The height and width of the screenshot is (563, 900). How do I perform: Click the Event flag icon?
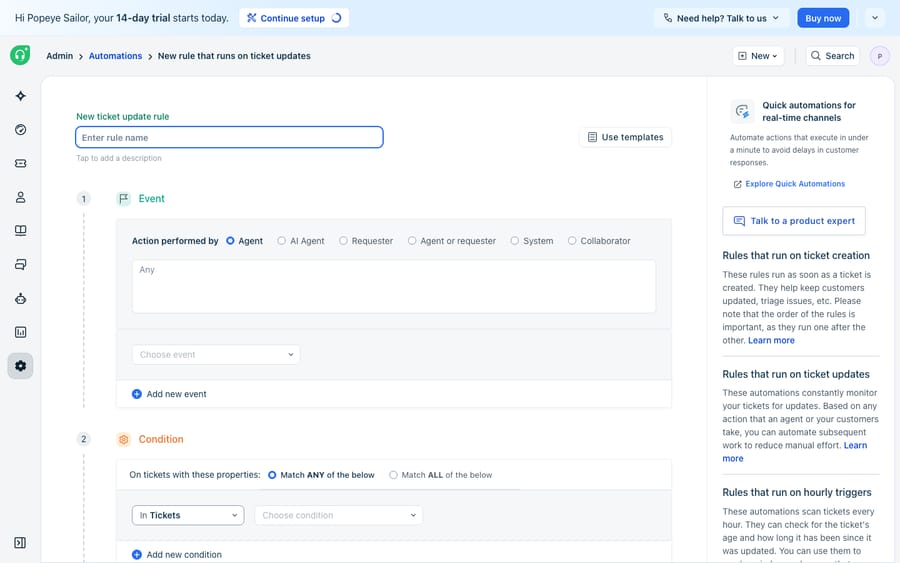click(123, 199)
